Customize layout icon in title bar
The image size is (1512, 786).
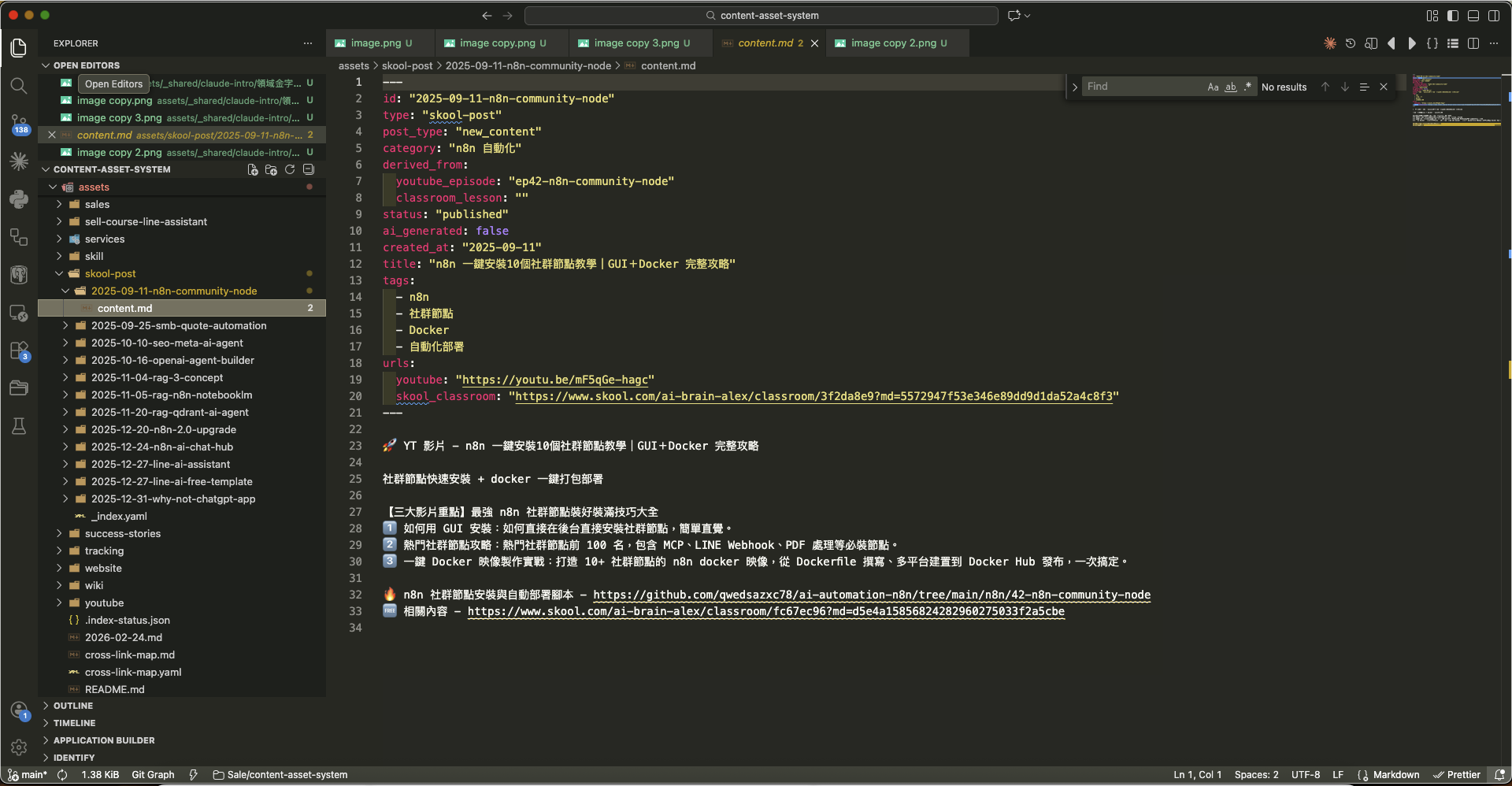(1432, 16)
